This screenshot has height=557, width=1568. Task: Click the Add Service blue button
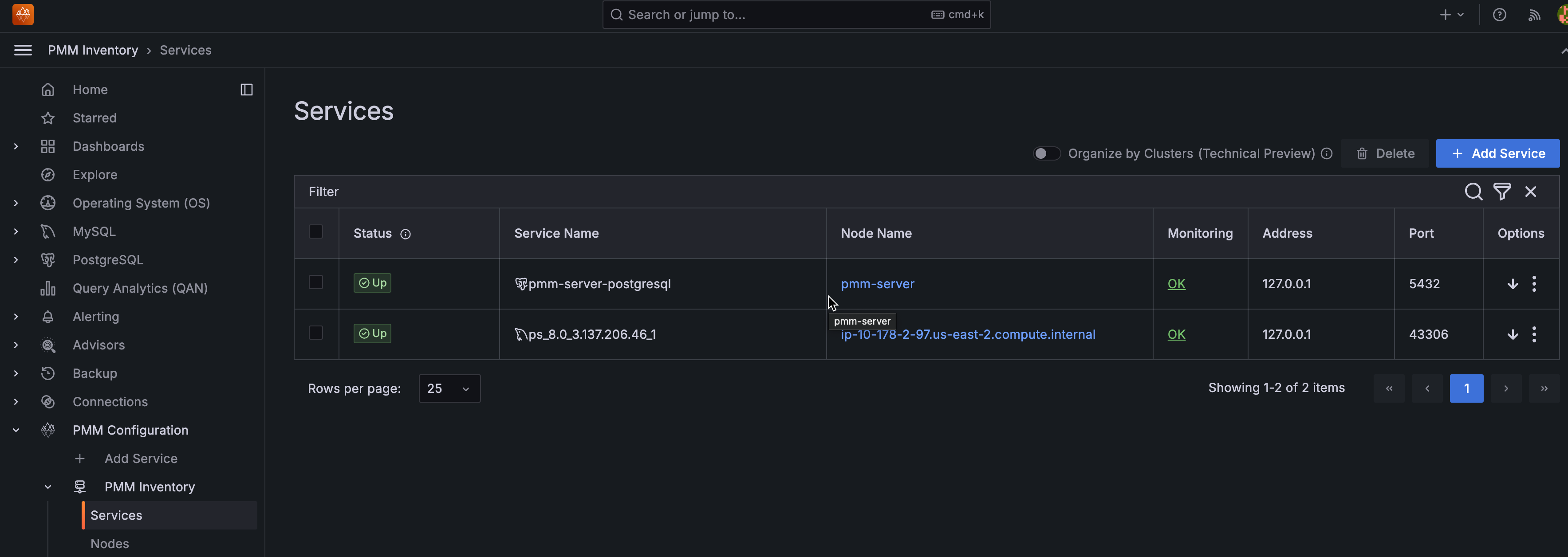tap(1497, 153)
